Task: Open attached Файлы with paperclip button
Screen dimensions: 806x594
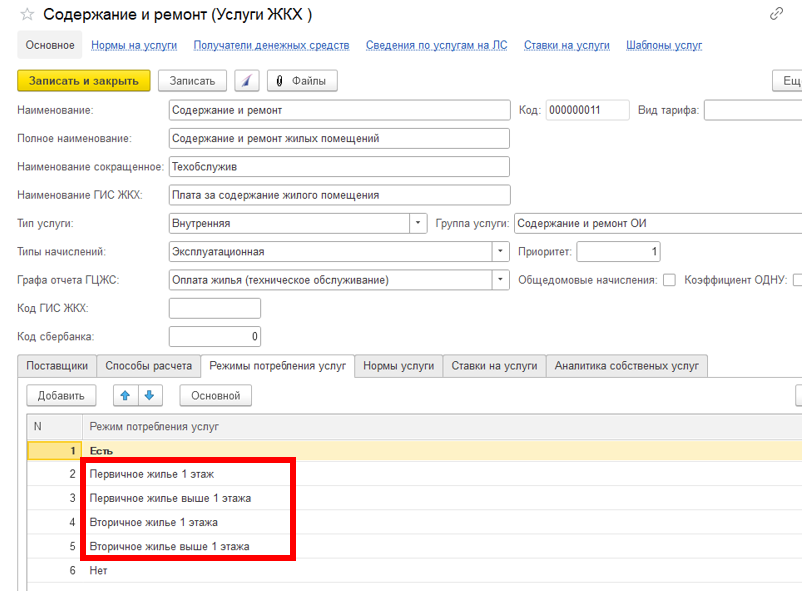Action: click(301, 81)
